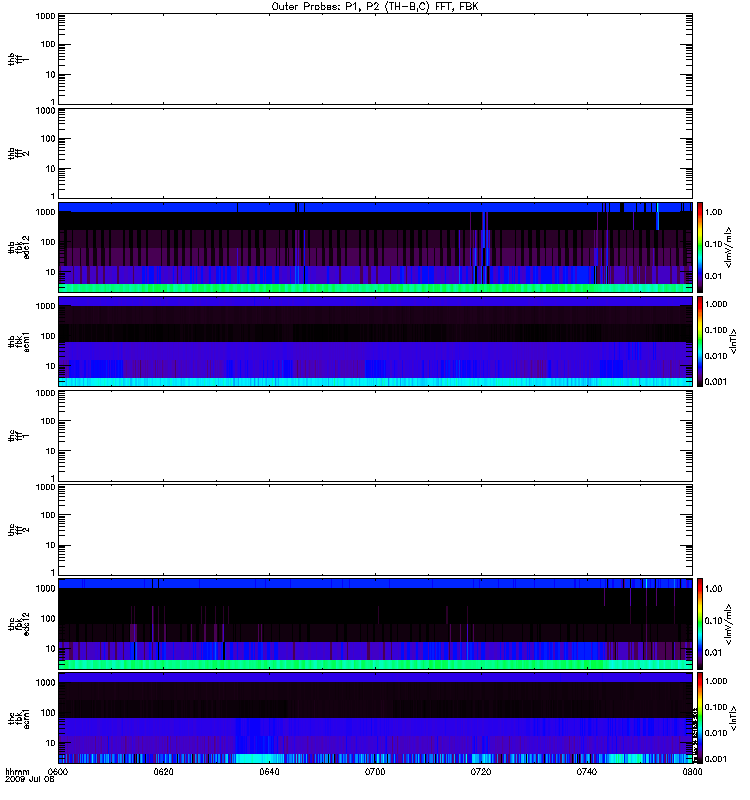750x800 pixels.
Task: Select the thc fbk edc12 axis label
Action: tap(18, 624)
